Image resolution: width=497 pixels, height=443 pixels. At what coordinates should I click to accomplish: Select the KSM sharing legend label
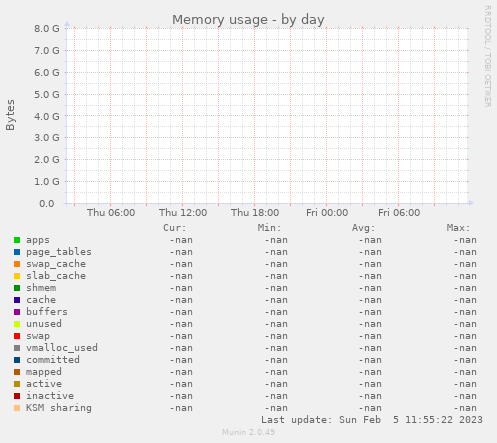(59, 408)
